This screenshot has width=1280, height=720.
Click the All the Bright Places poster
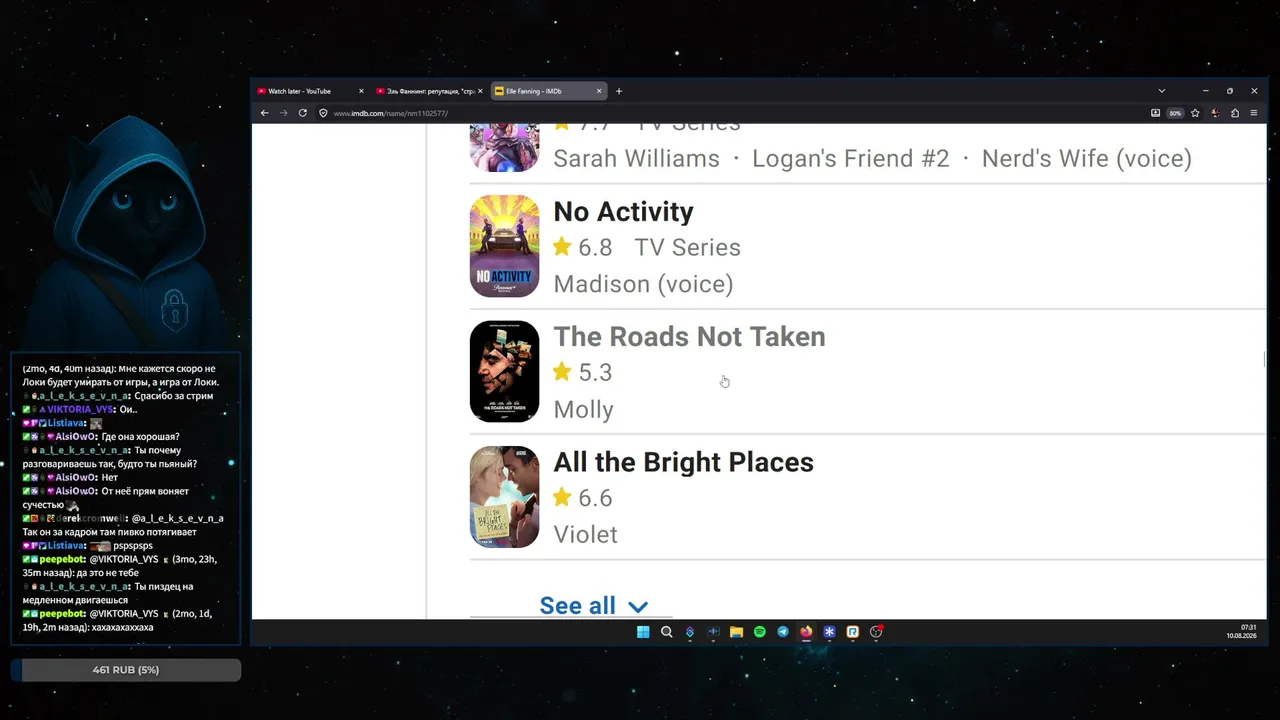point(504,497)
